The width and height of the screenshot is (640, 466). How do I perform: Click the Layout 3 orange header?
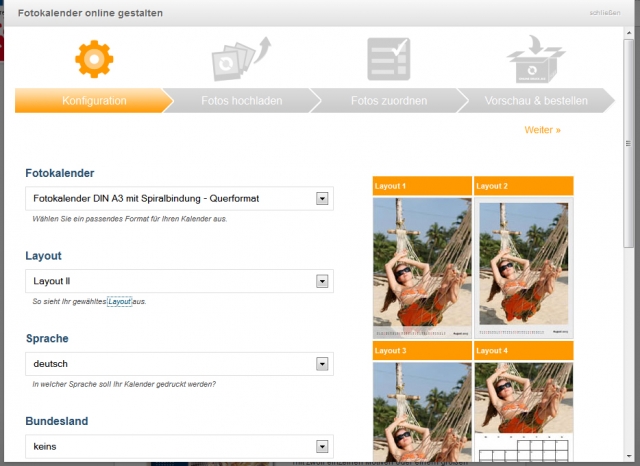[x=422, y=351]
